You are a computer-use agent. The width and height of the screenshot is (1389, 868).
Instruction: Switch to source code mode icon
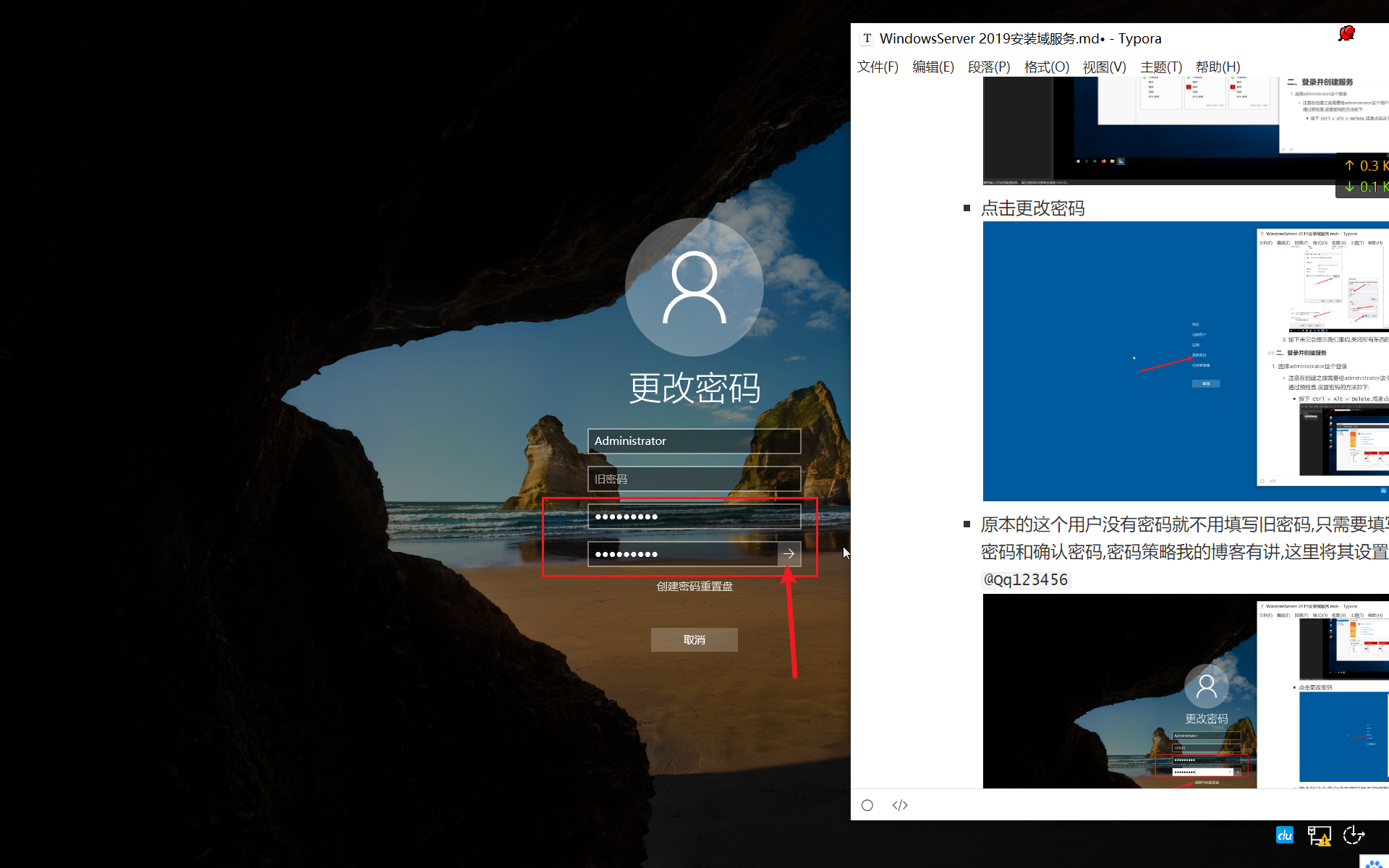900,805
